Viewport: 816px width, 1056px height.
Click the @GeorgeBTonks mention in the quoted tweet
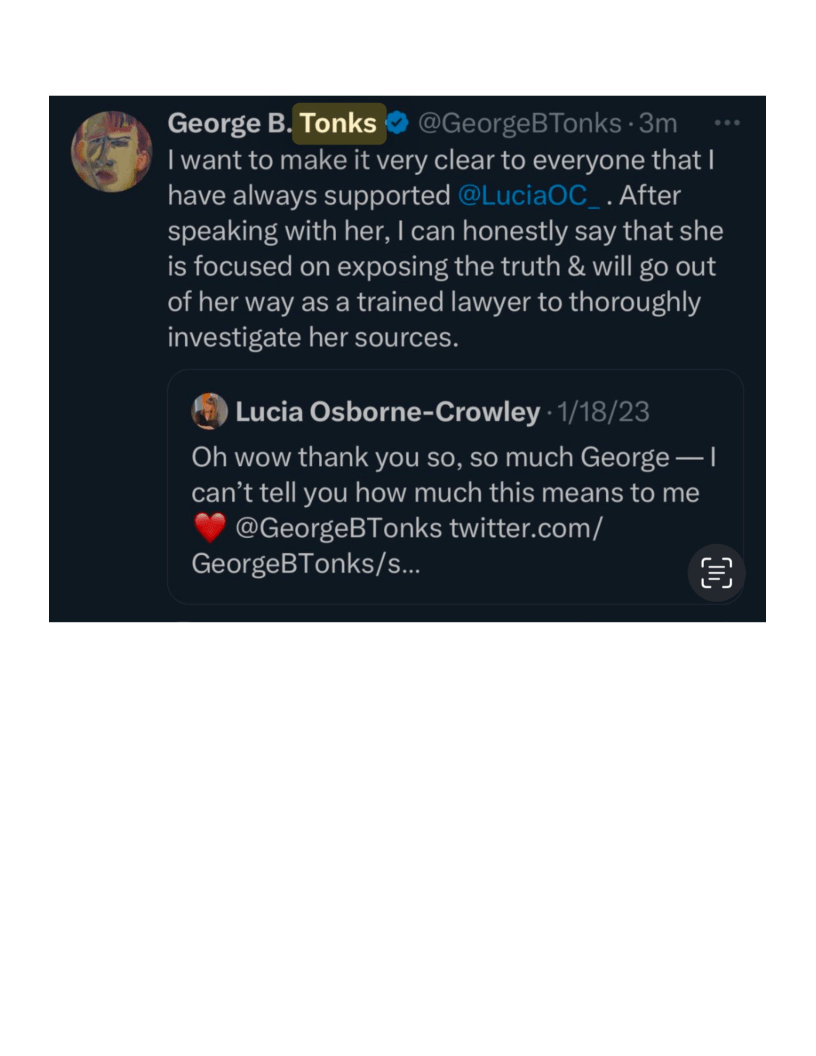338,527
